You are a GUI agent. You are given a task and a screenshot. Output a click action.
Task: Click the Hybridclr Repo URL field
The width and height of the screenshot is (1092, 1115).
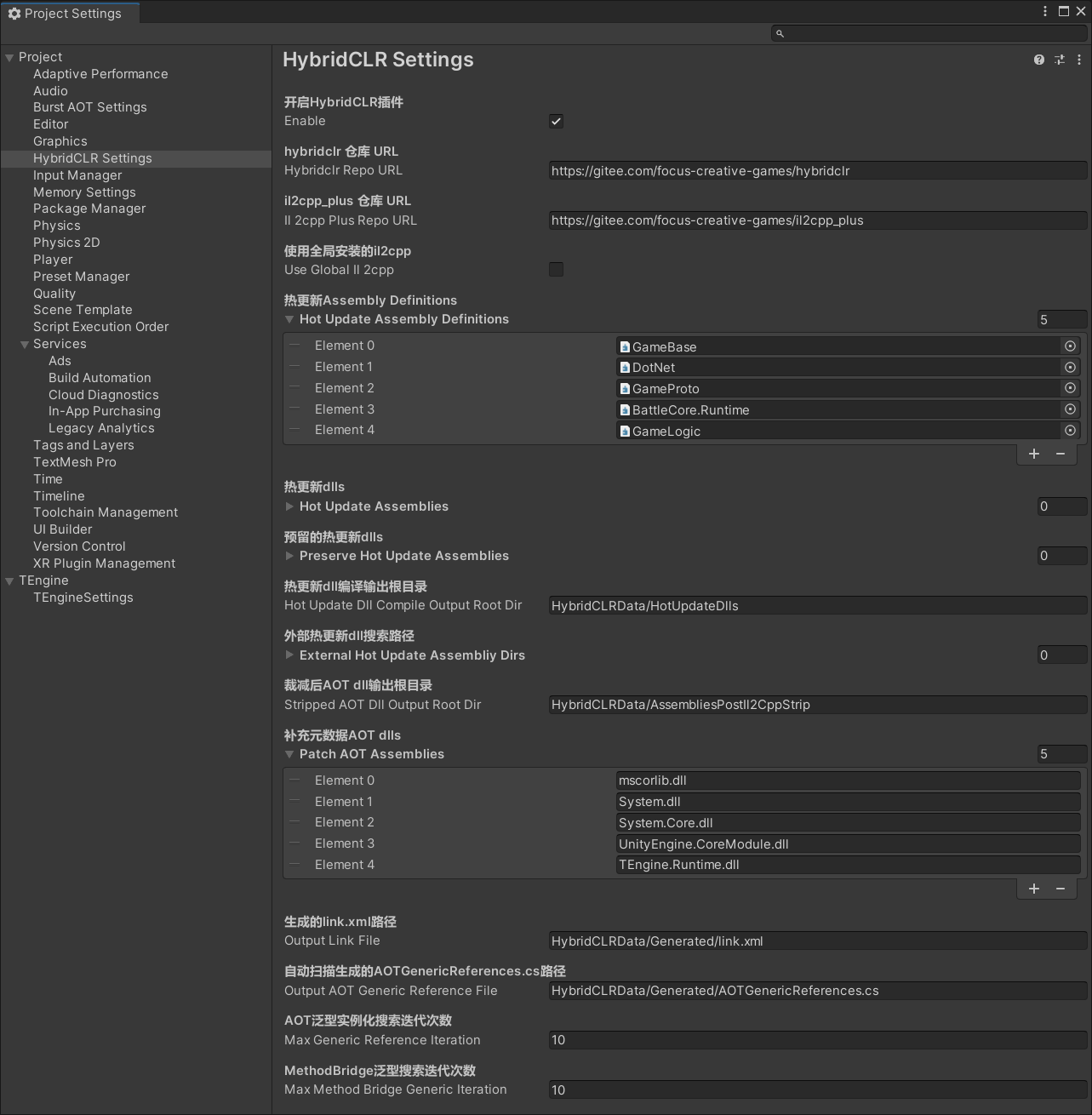pyautogui.click(x=817, y=171)
